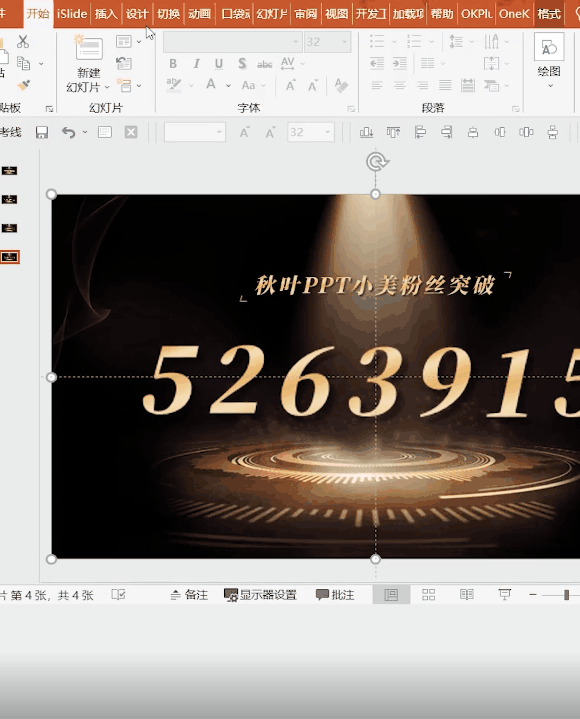The image size is (580, 719).
Task: Click the Clear All Formatting eraser icon
Action: pyautogui.click(x=341, y=85)
